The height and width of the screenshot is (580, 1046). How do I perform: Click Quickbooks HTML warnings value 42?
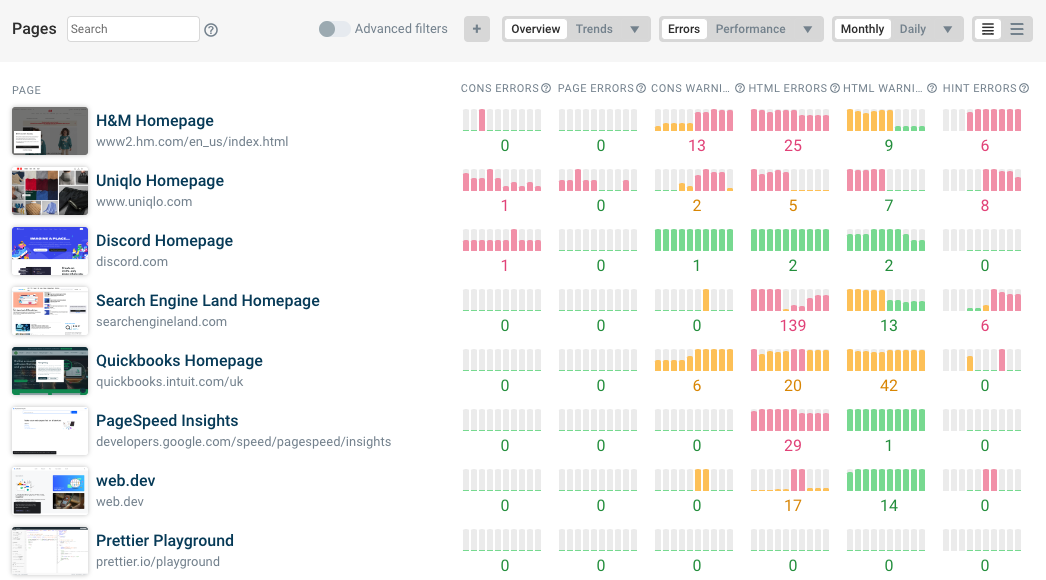889,386
